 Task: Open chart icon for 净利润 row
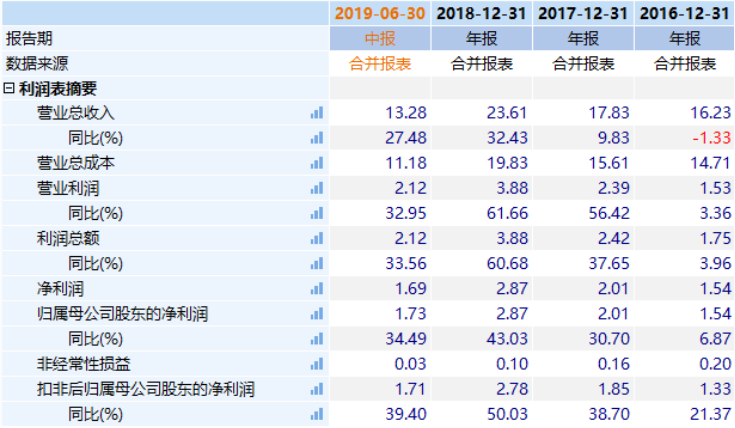click(317, 289)
